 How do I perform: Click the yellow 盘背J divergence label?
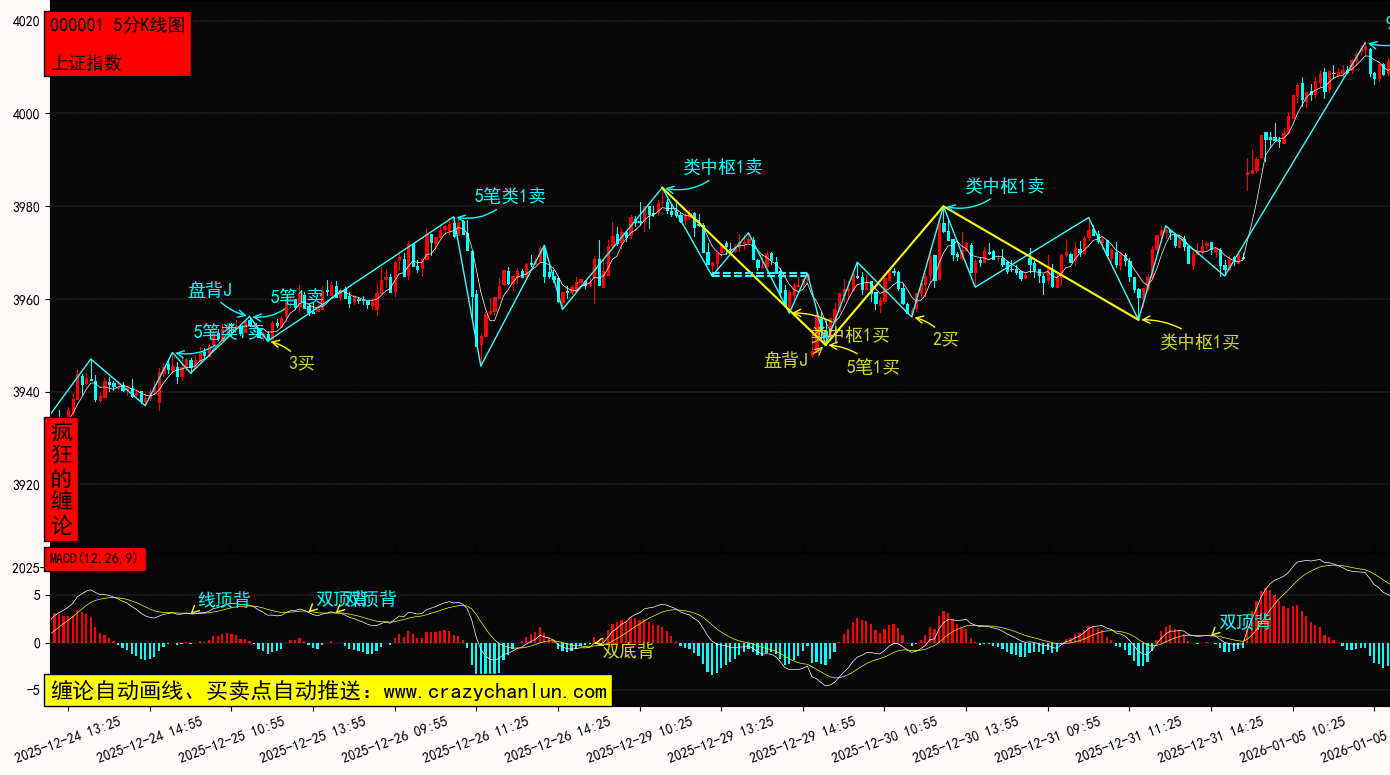click(786, 361)
